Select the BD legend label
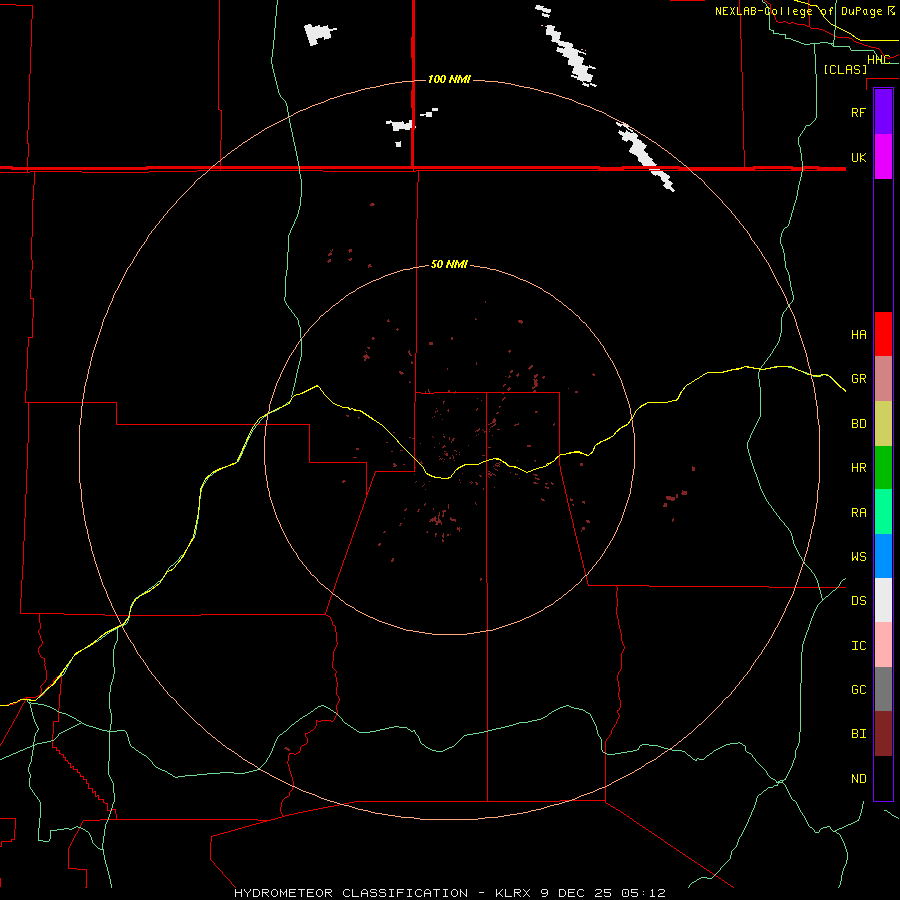900x900 pixels. pos(858,424)
